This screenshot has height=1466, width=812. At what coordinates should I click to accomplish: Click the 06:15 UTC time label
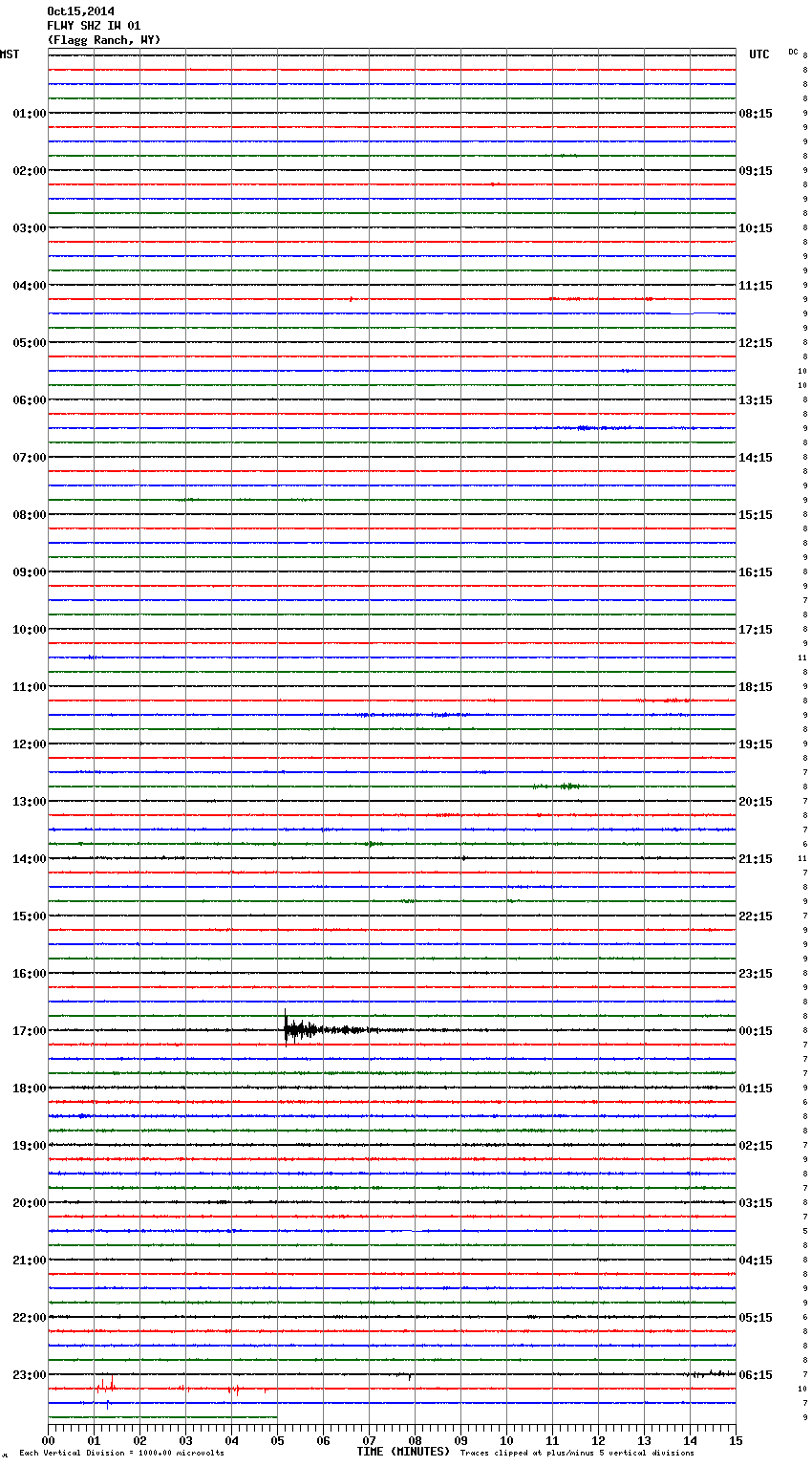coord(756,1375)
